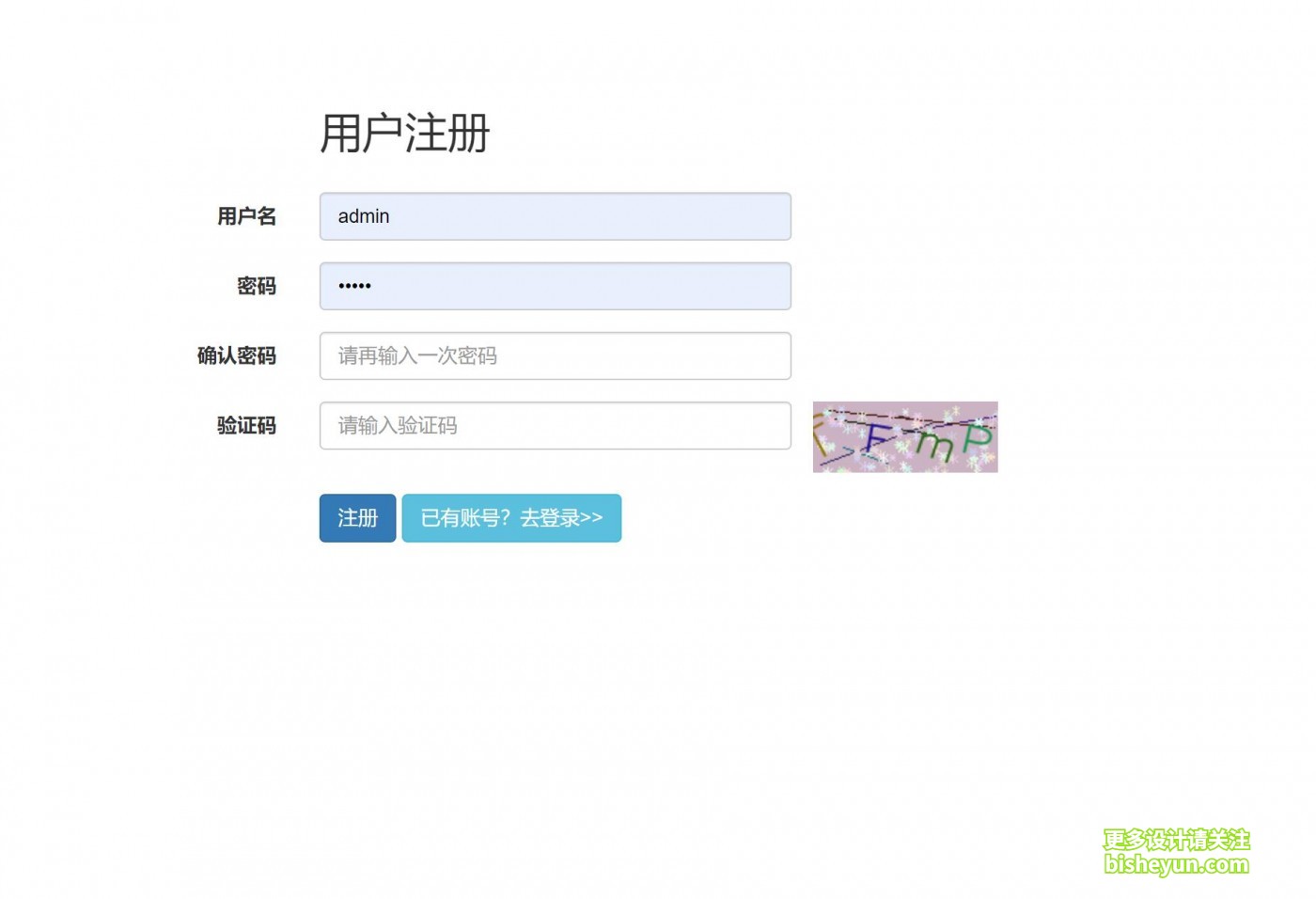This screenshot has height=899, width=1316.
Task: Click the 用户名 input containing admin
Action: pos(555,216)
